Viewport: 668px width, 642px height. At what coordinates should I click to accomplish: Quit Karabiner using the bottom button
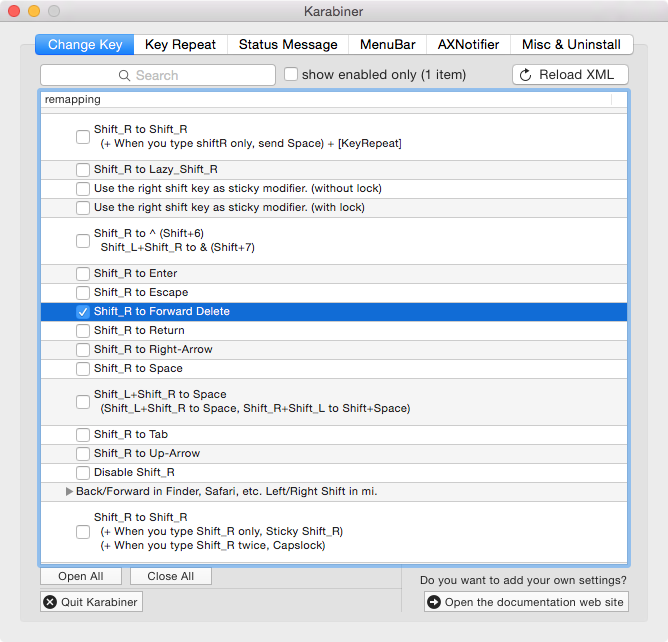(92, 602)
